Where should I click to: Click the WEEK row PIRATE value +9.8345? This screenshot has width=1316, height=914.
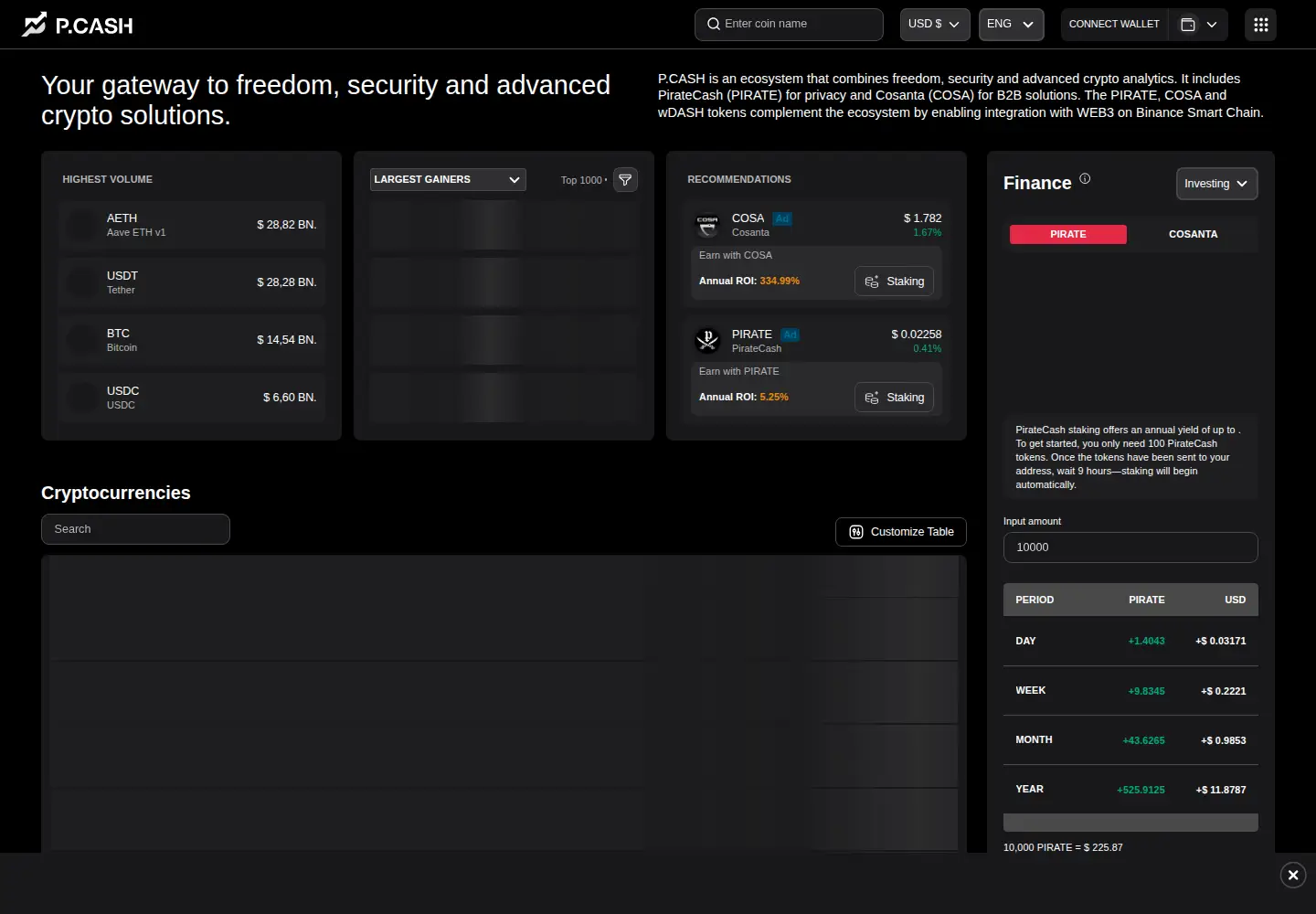coord(1146,691)
